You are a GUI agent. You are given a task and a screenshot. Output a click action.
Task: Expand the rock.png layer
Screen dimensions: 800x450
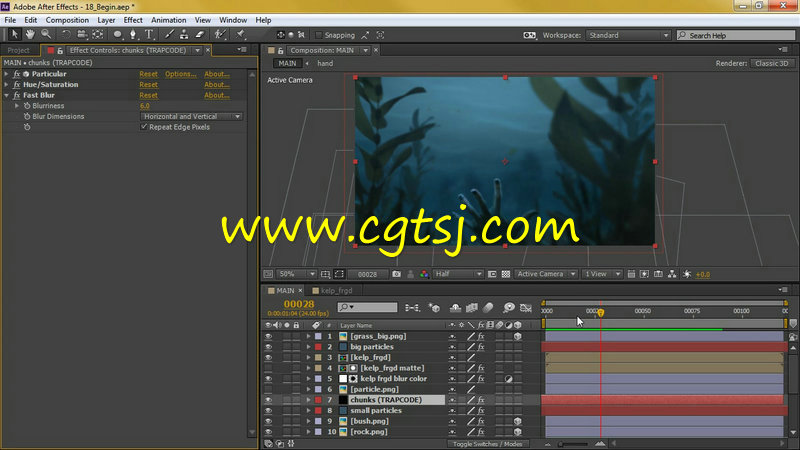308,432
